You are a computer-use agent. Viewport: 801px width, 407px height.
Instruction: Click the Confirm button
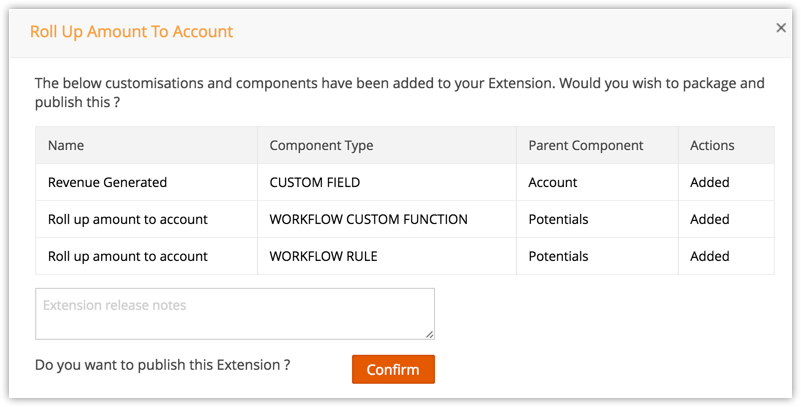[393, 369]
